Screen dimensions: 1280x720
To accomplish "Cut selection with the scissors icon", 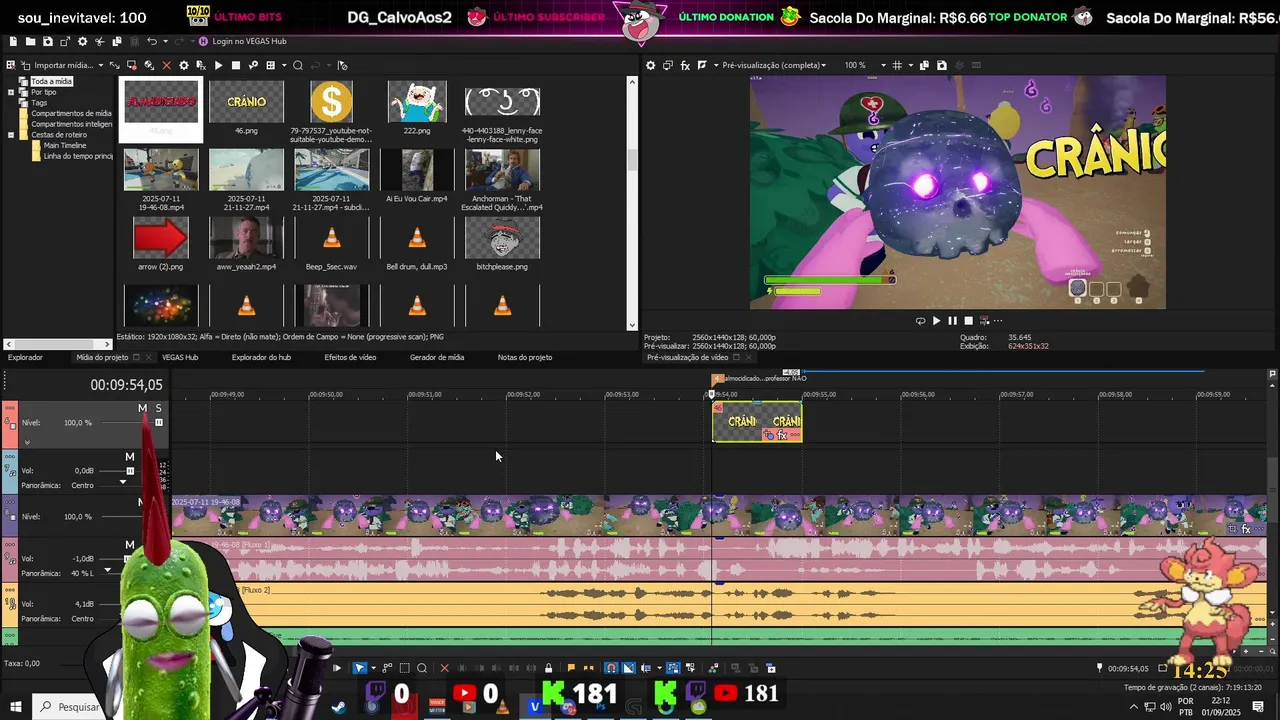I will point(100,41).
